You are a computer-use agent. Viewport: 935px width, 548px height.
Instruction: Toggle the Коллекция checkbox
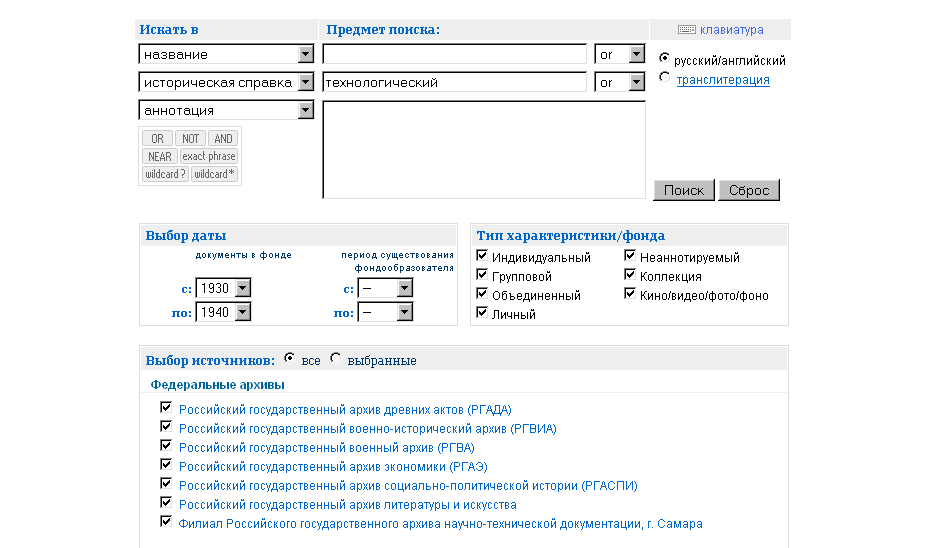[x=630, y=276]
